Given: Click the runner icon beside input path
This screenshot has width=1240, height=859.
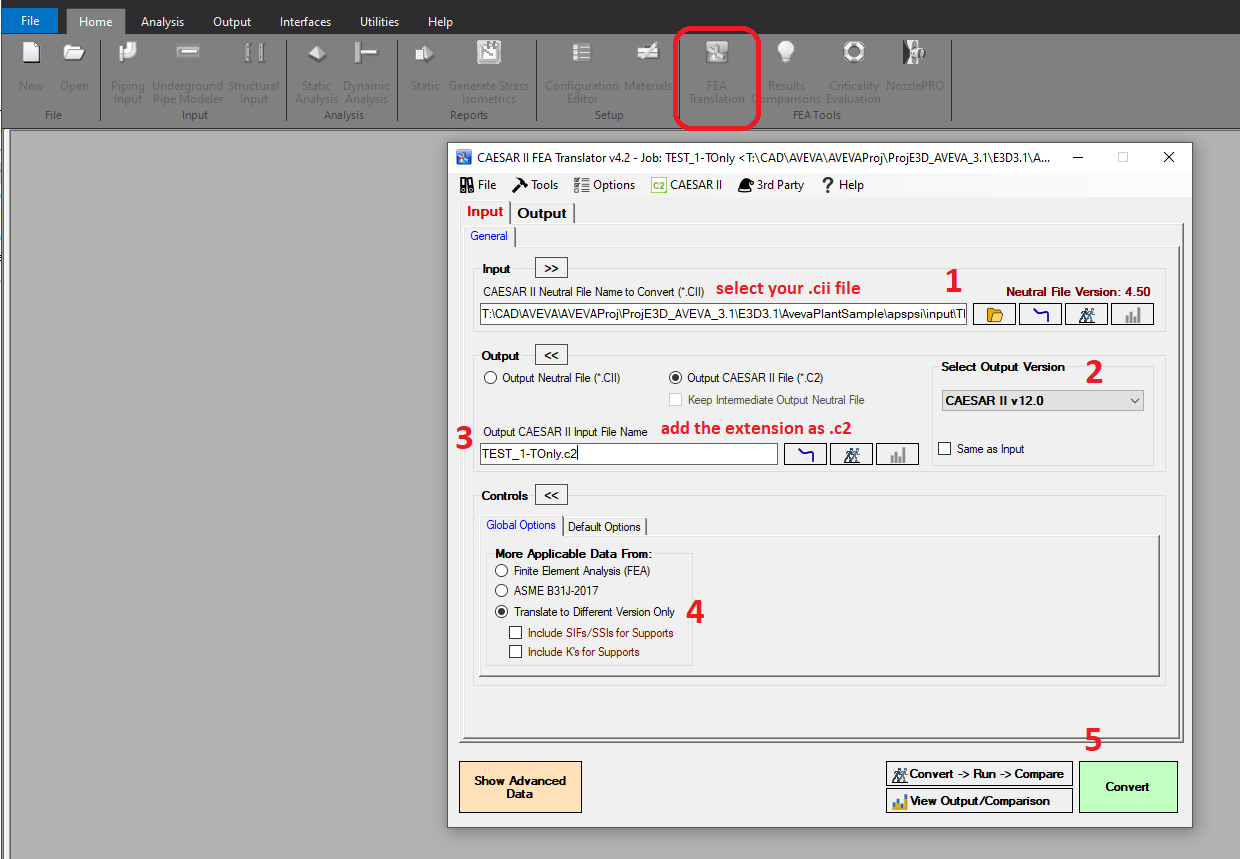Looking at the screenshot, I should [1086, 314].
